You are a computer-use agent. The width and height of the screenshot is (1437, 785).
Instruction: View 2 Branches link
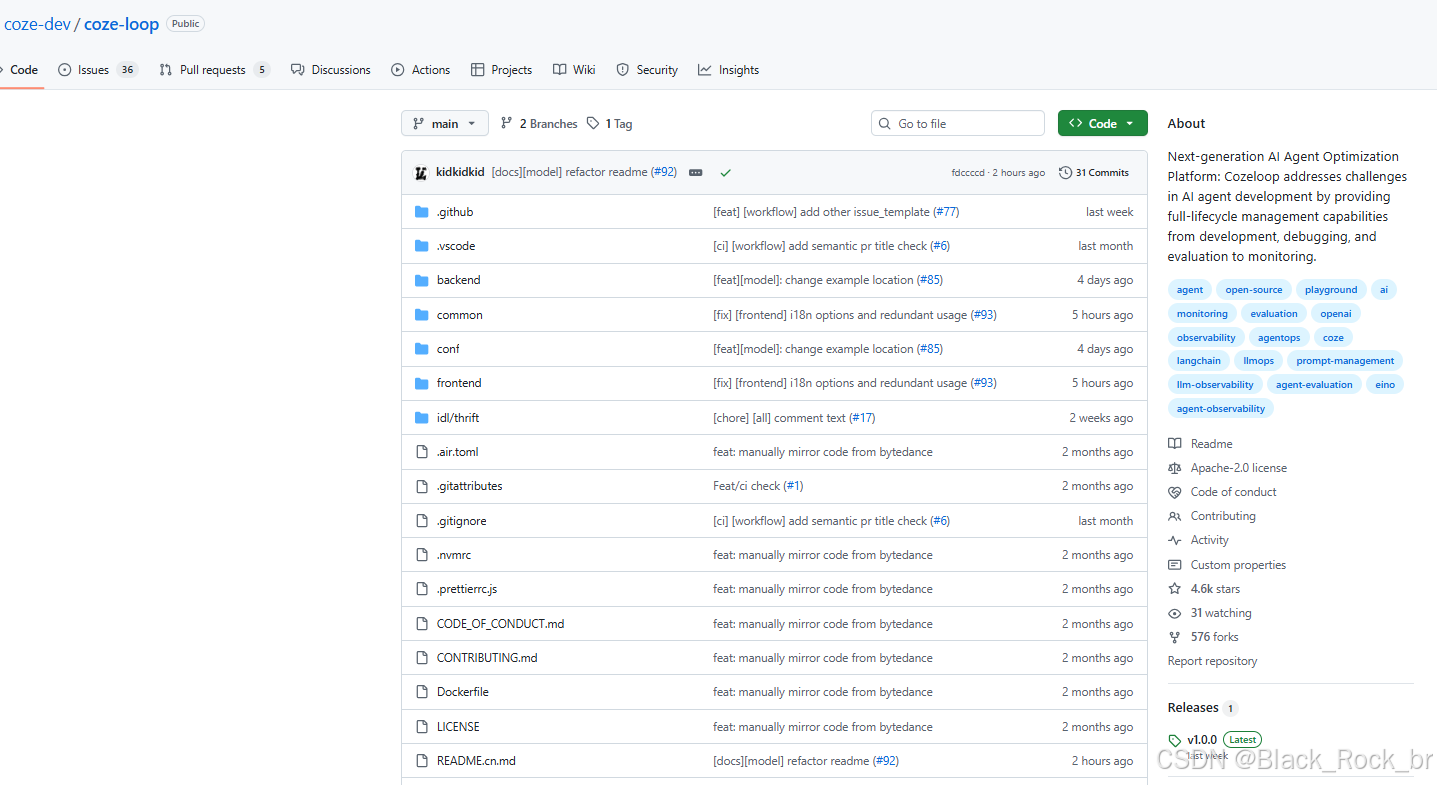tap(539, 124)
